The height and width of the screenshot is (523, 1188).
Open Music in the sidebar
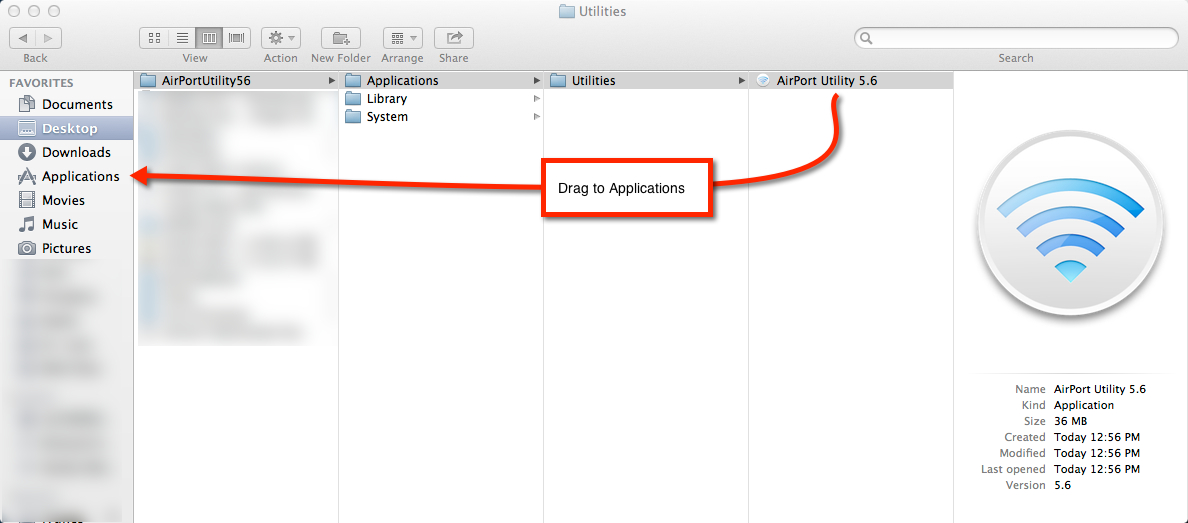[x=67, y=224]
